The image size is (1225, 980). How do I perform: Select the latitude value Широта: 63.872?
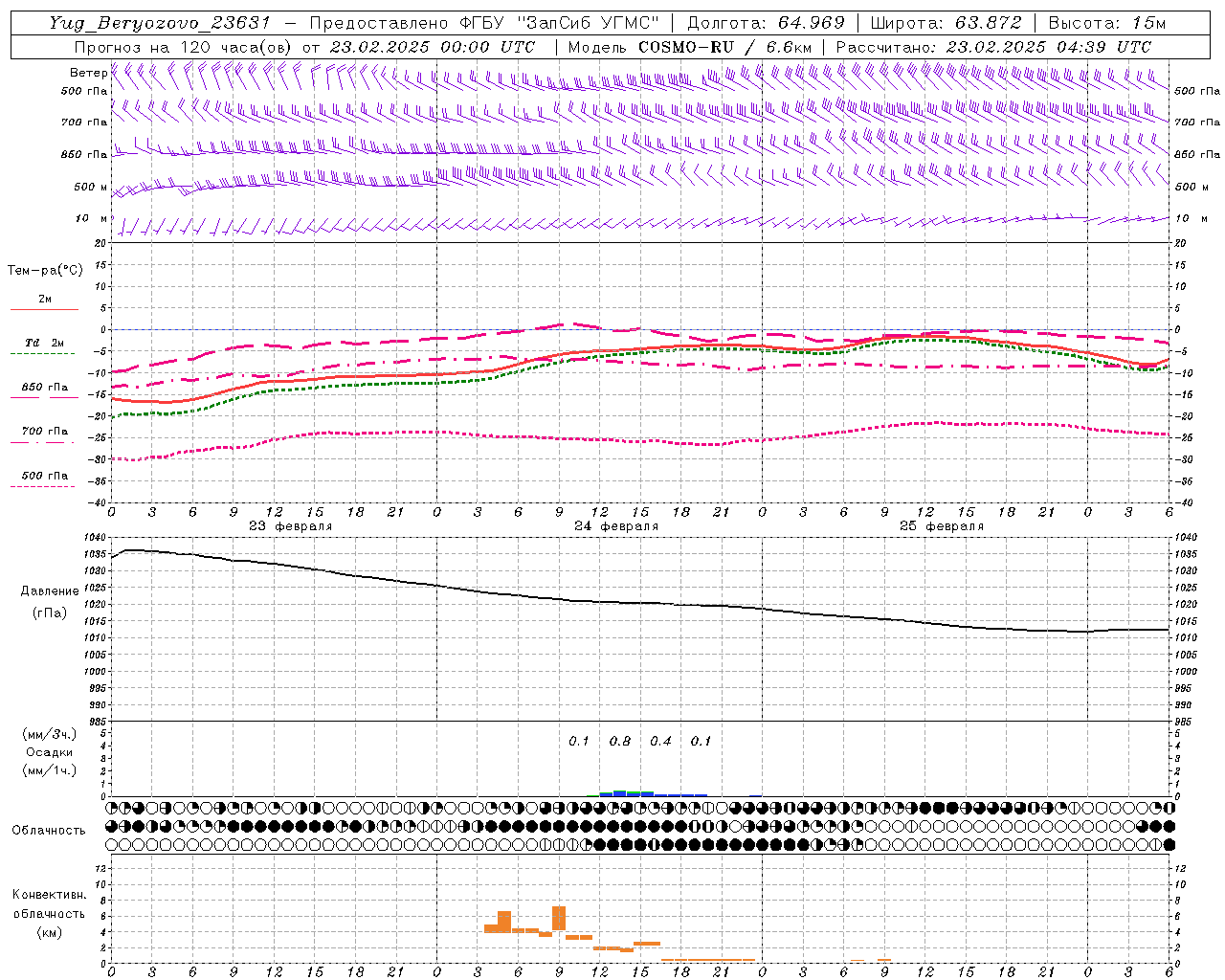[x=946, y=23]
